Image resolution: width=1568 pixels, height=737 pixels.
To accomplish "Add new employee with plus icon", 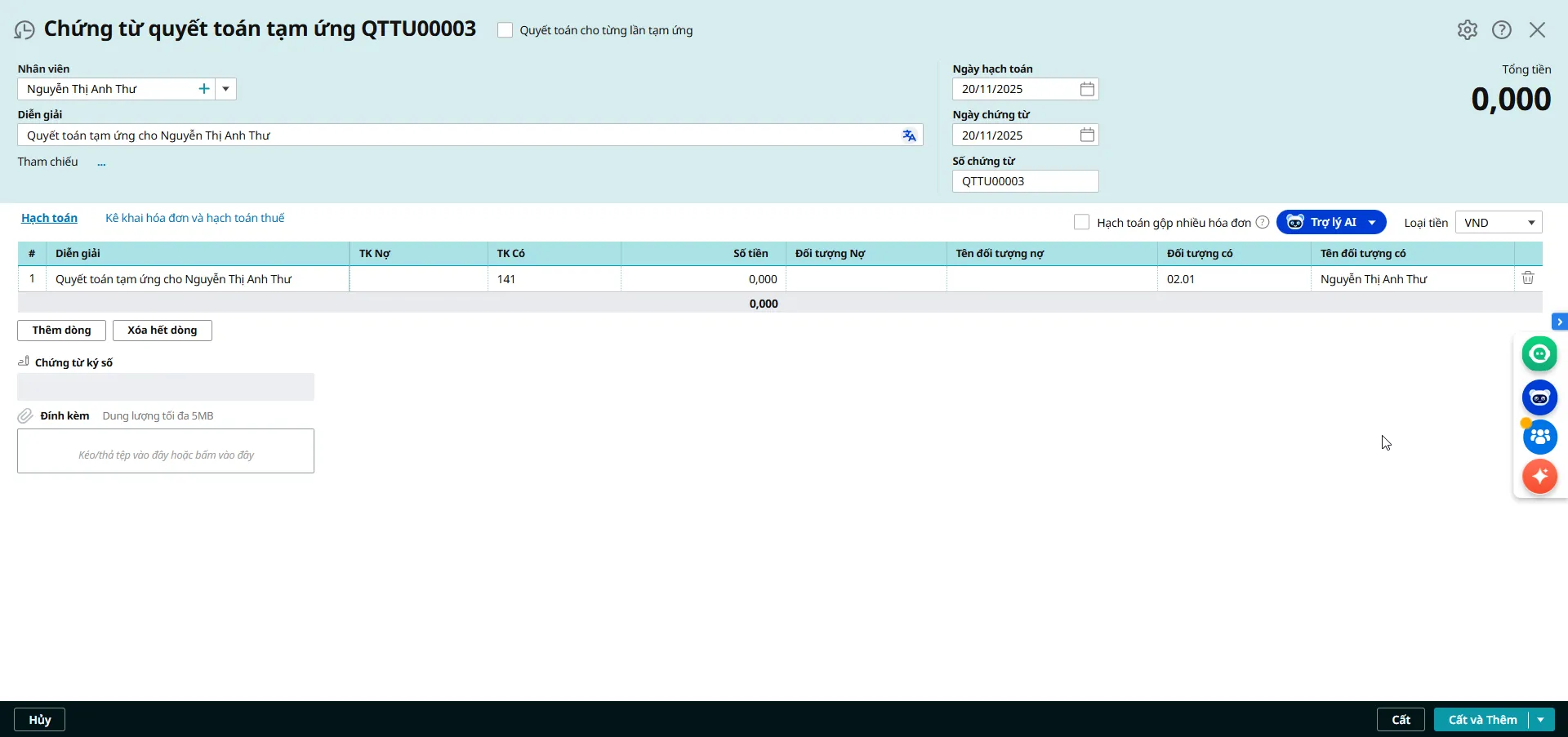I will 204,89.
